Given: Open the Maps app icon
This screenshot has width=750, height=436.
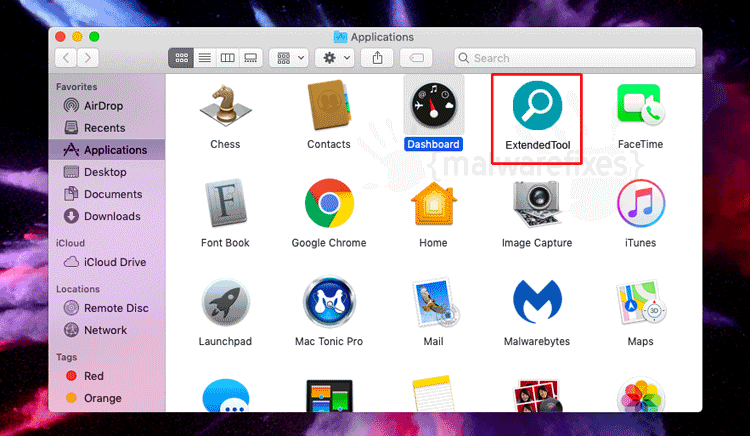Looking at the screenshot, I should click(640, 302).
